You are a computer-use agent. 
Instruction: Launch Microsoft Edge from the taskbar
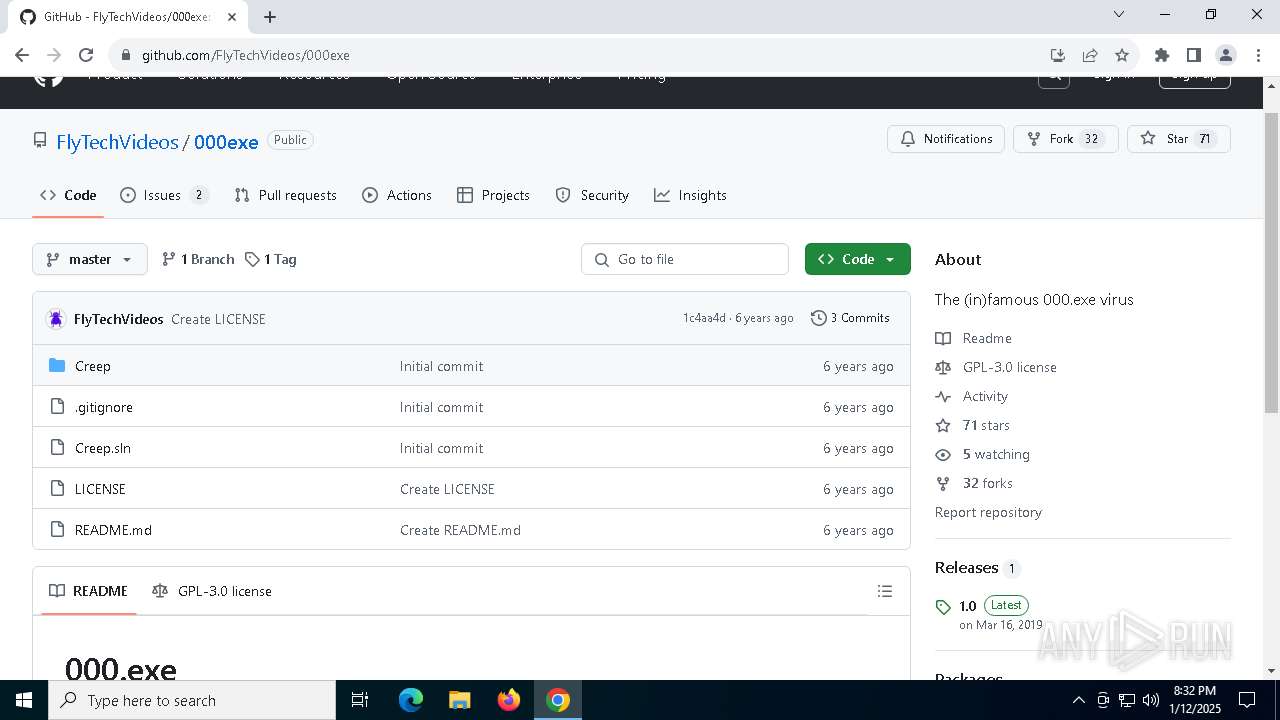point(411,700)
